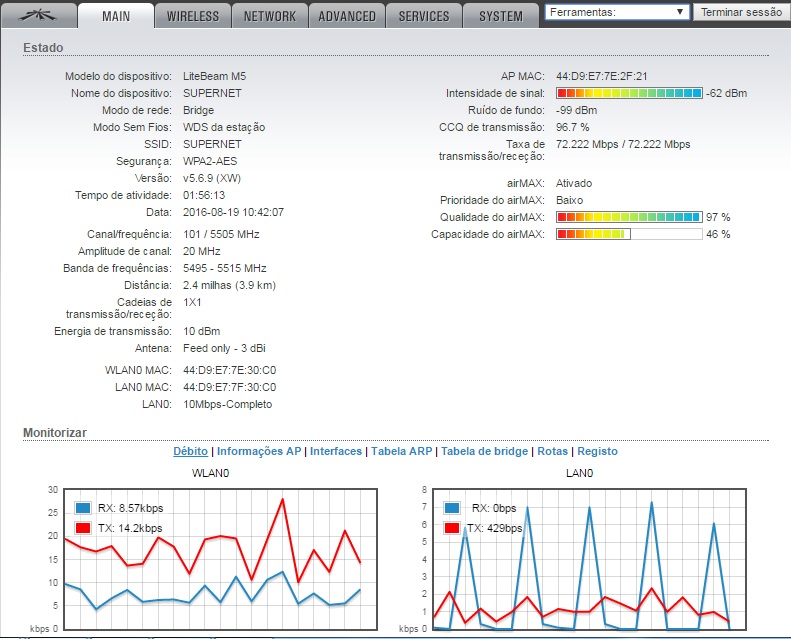
Task: Open the Rotas link
Action: tap(552, 452)
